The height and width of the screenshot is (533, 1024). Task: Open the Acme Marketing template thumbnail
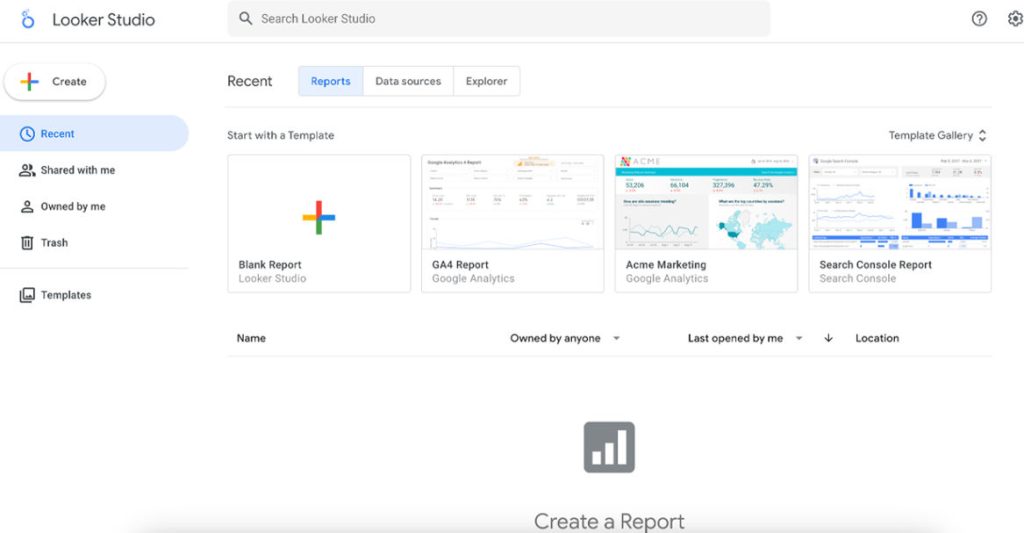tap(706, 203)
